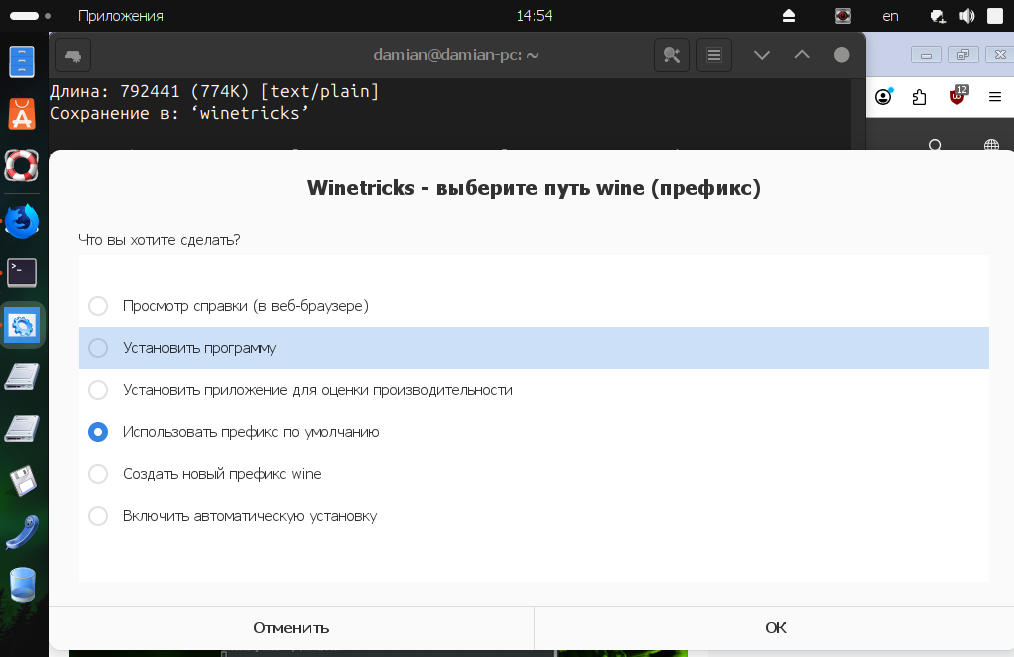
Task: Minimize the browser window
Action: (x=927, y=55)
